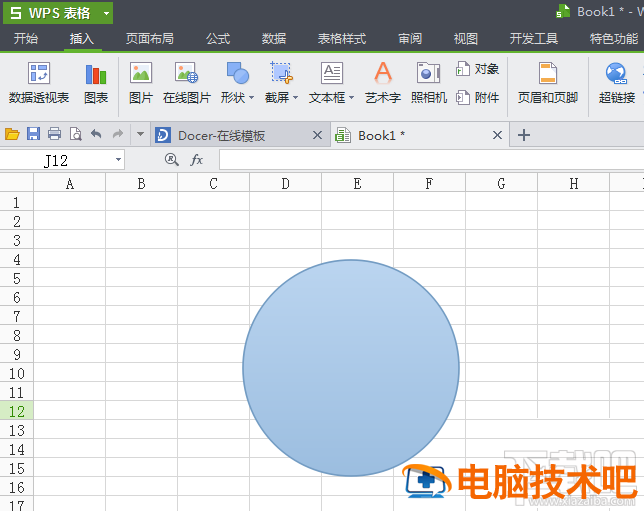Viewport: 644px width, 511px height.
Task: Insert WordArt (艺术字)
Action: coord(383,83)
